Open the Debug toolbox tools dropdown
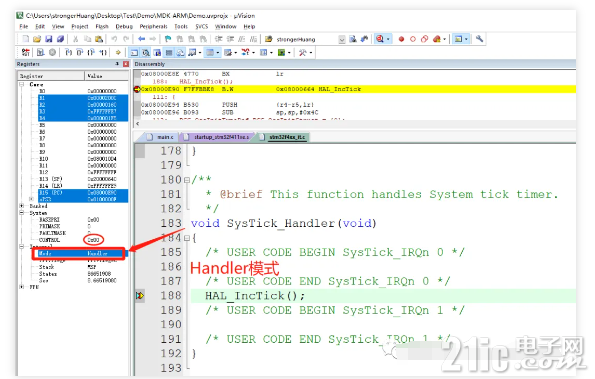The image size is (595, 379). click(x=311, y=52)
